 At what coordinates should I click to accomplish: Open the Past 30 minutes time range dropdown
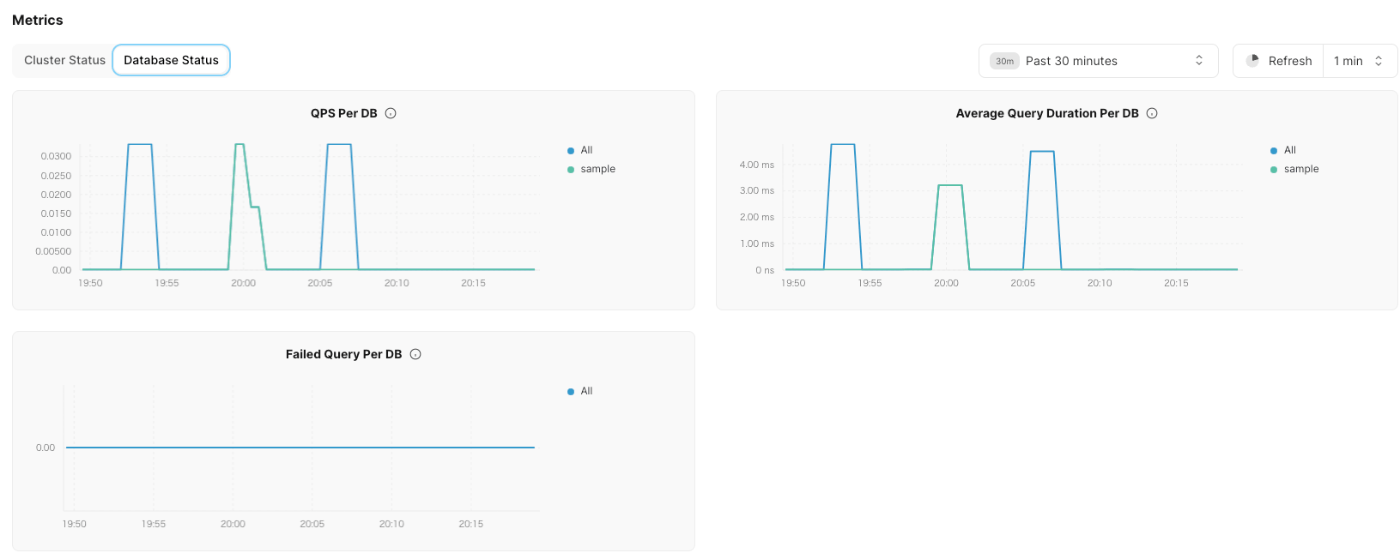point(1098,61)
